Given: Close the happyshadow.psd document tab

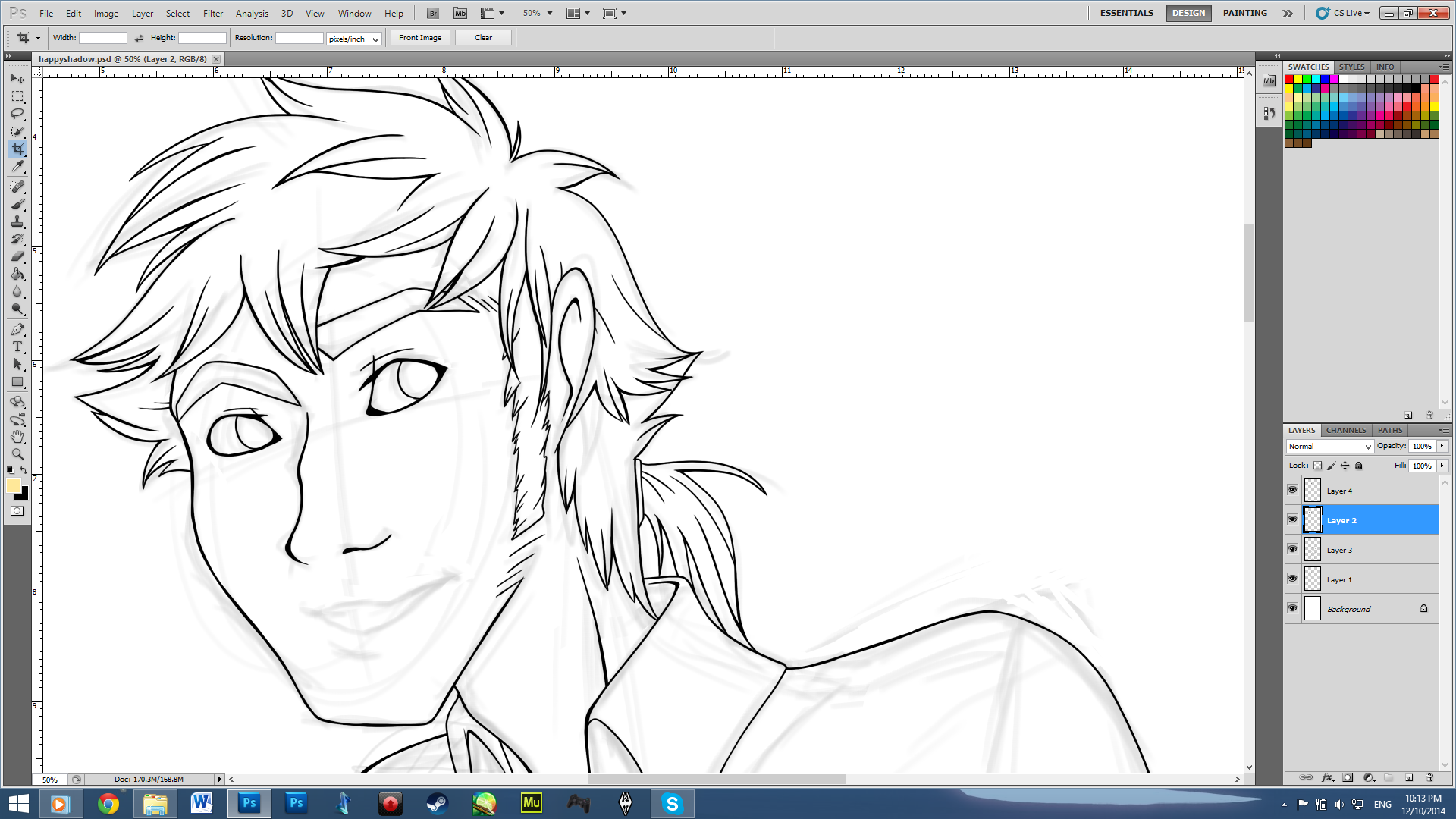Looking at the screenshot, I should (216, 59).
